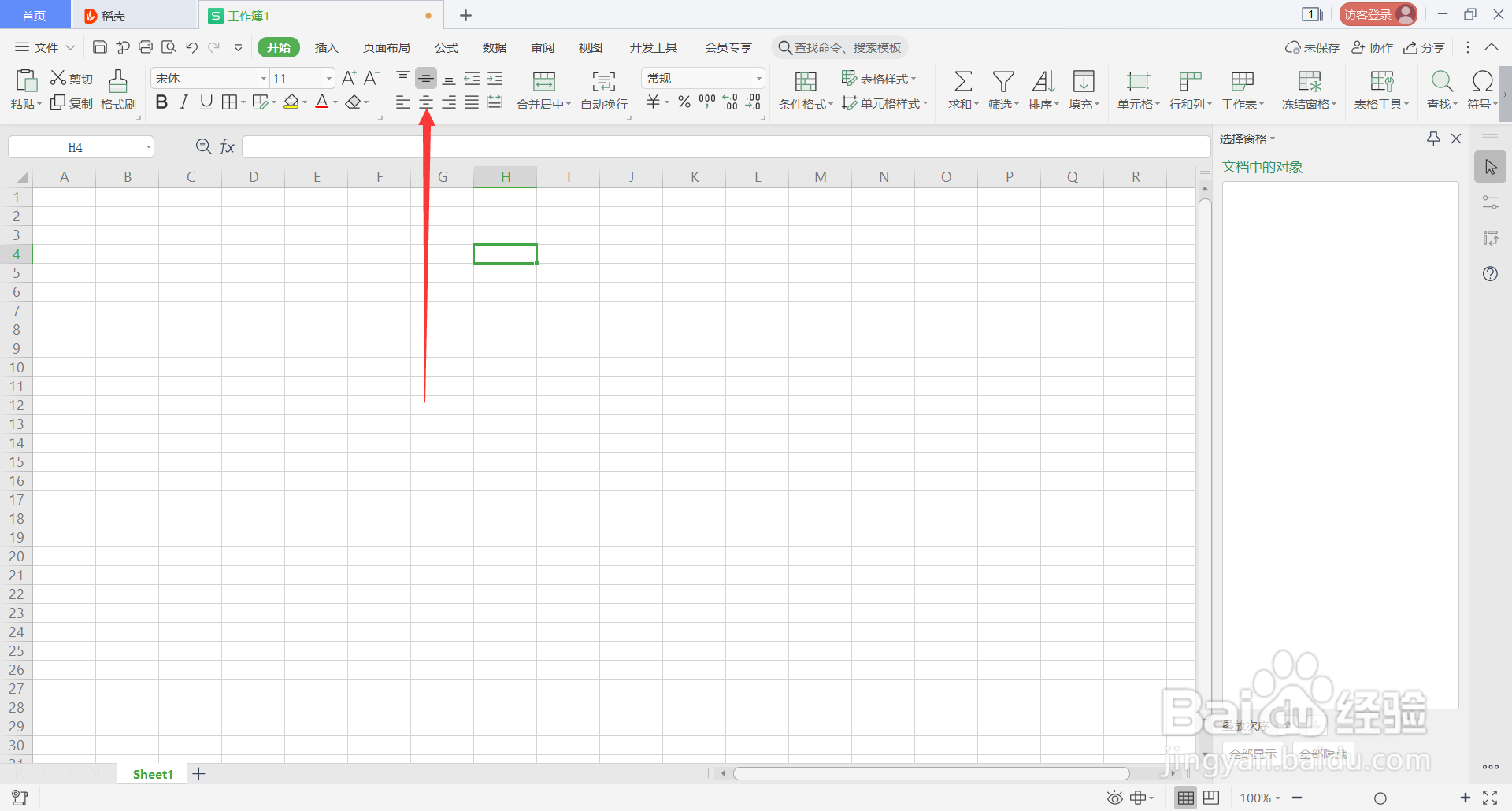Click the insert function fx icon
This screenshot has width=1512, height=811.
(x=228, y=146)
